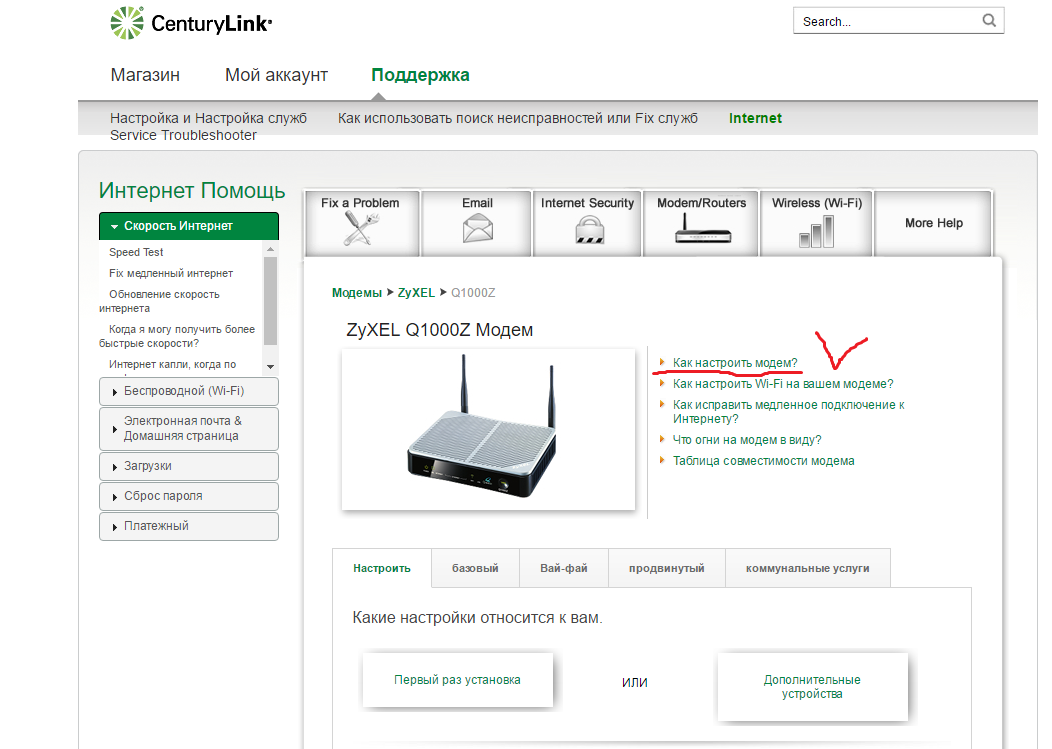1052x749 pixels.
Task: Click the search magnifier icon
Action: tap(989, 21)
